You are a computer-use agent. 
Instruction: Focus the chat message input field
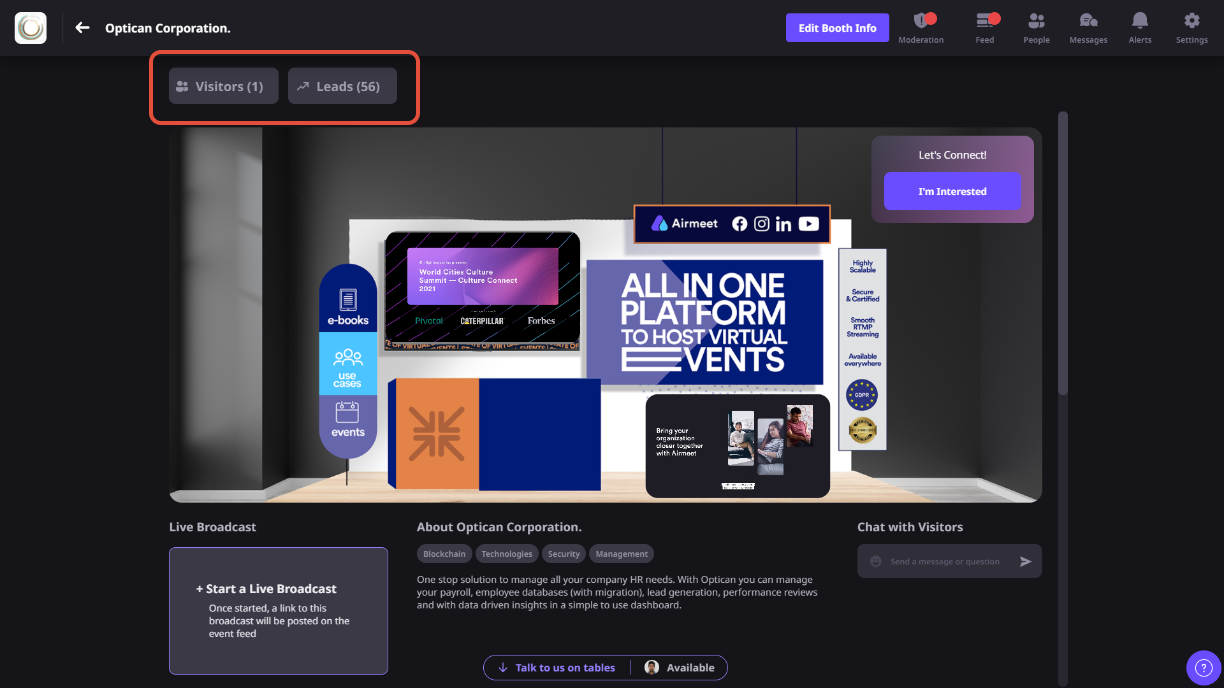coord(945,561)
